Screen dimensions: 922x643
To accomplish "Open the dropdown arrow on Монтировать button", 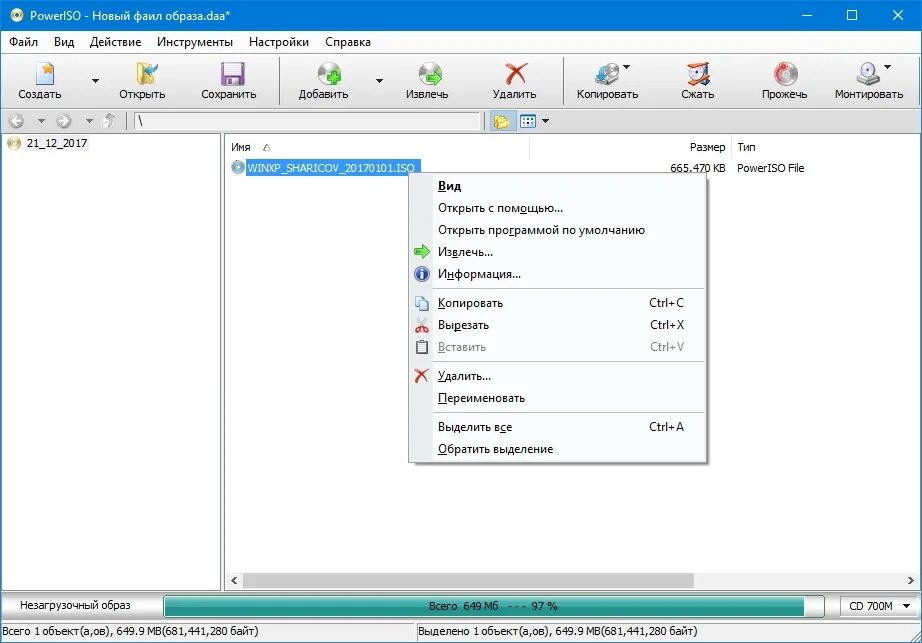I will [x=887, y=67].
